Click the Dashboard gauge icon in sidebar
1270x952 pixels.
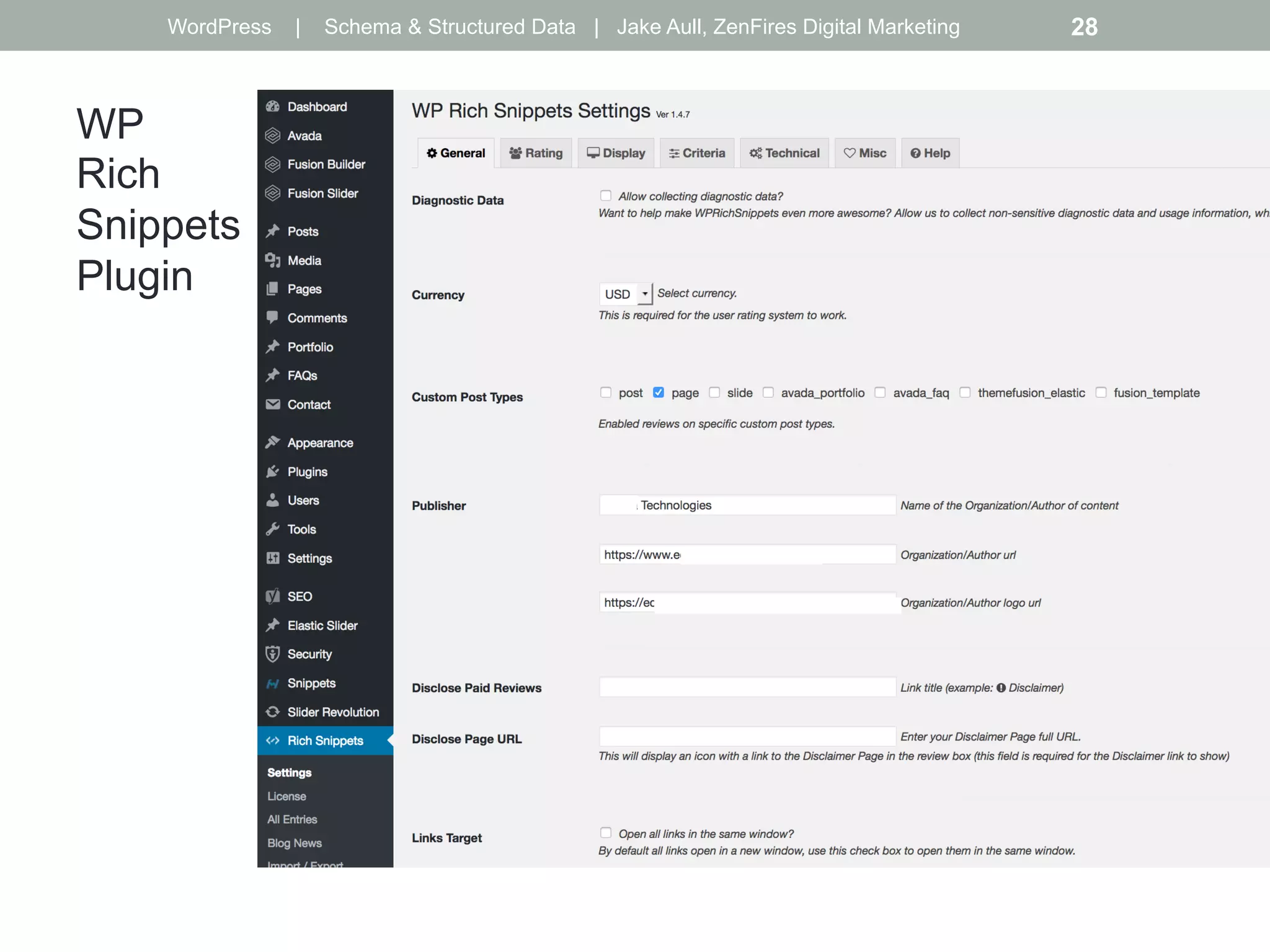(x=272, y=107)
